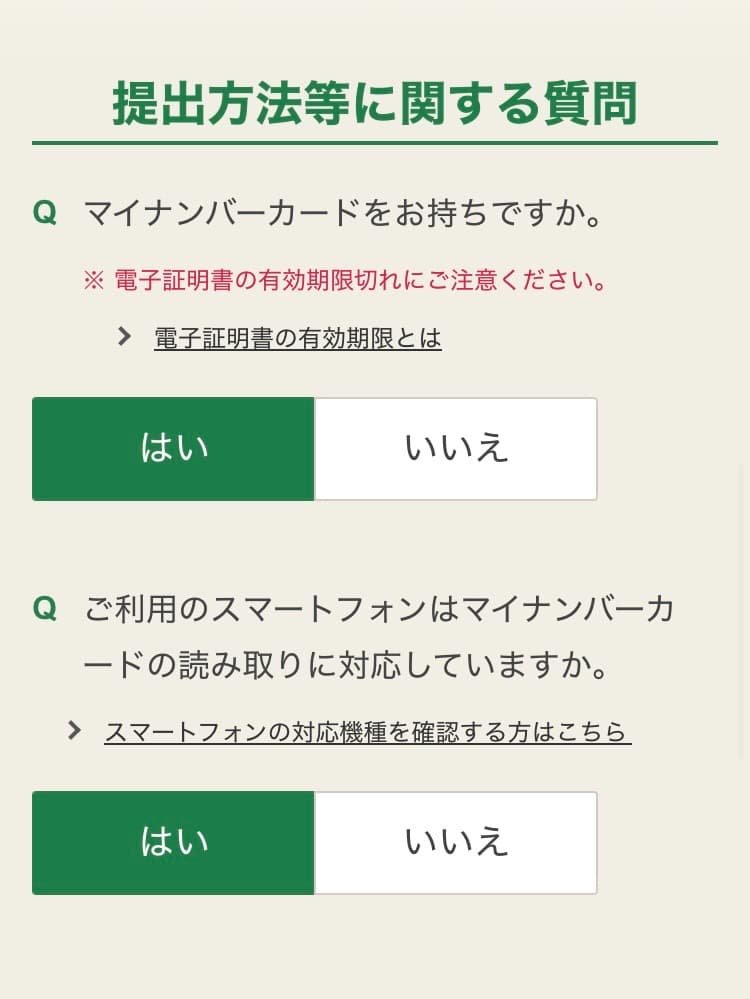The image size is (750, 999).
Task: Click the question text マイナンバーカードをお持ちですか。
Action: [345, 213]
